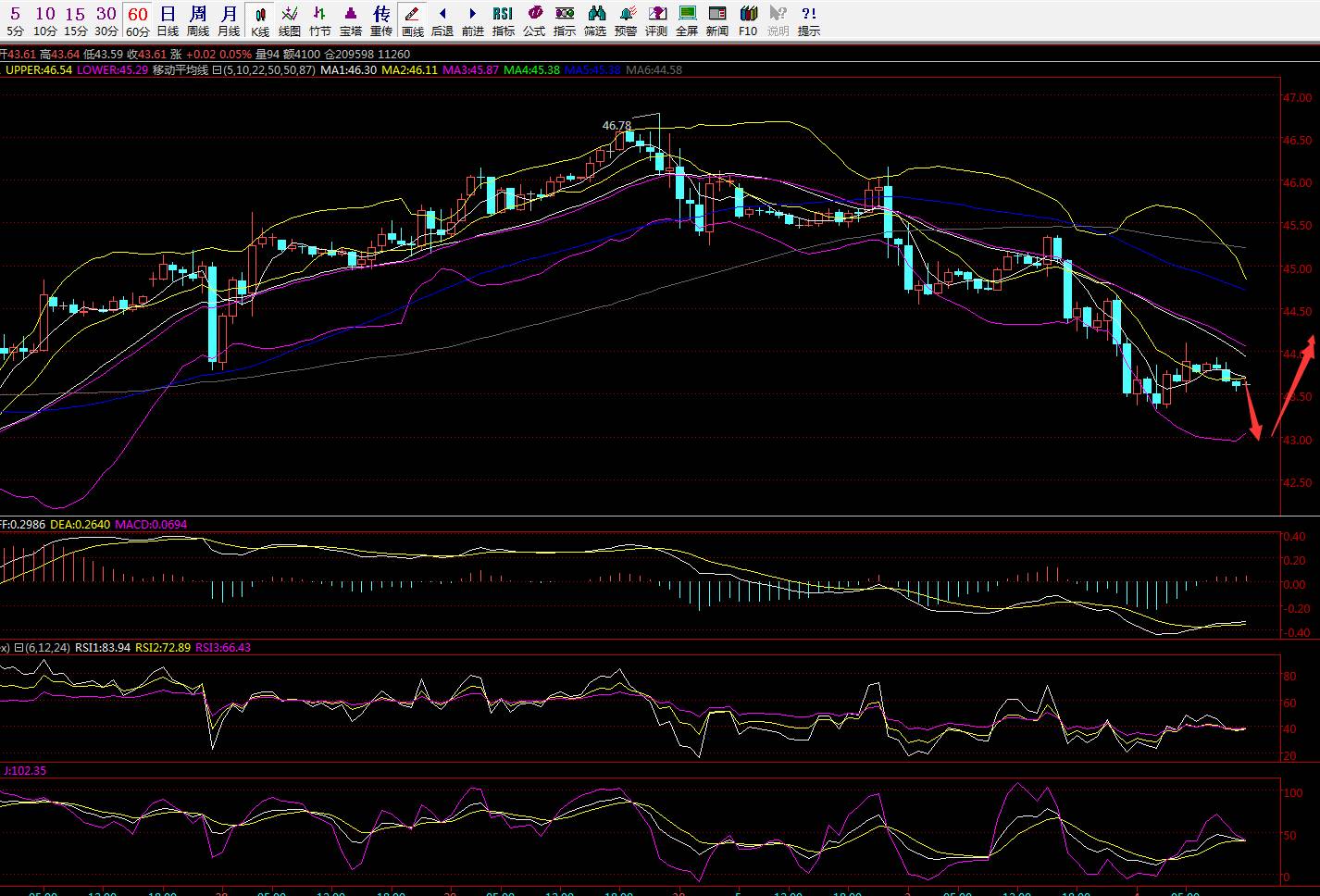Viewport: 1320px width, 896px height.
Task: Click the +0.02 price change value
Action: coord(199,55)
